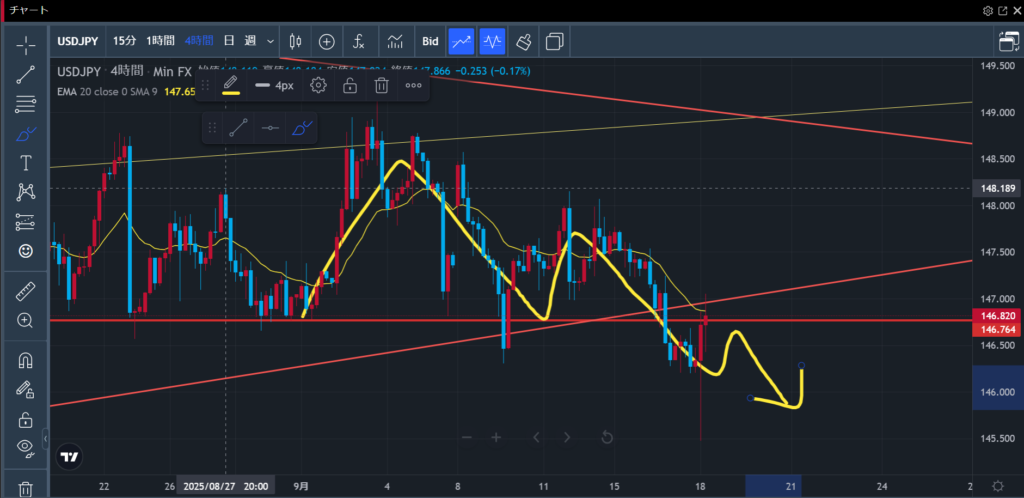Change drawing color with pencil swatch
Viewport: 1024px width, 498px height.
click(230, 85)
